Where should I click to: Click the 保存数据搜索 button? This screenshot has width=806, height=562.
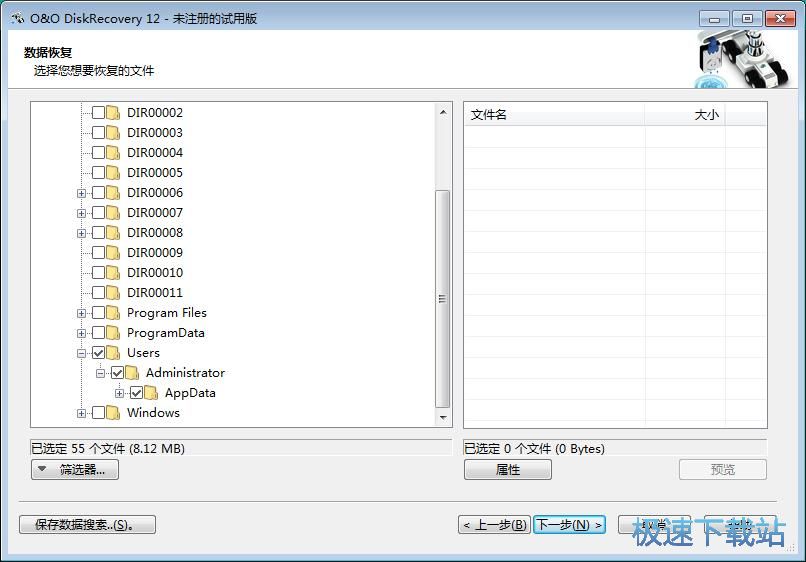(x=87, y=524)
